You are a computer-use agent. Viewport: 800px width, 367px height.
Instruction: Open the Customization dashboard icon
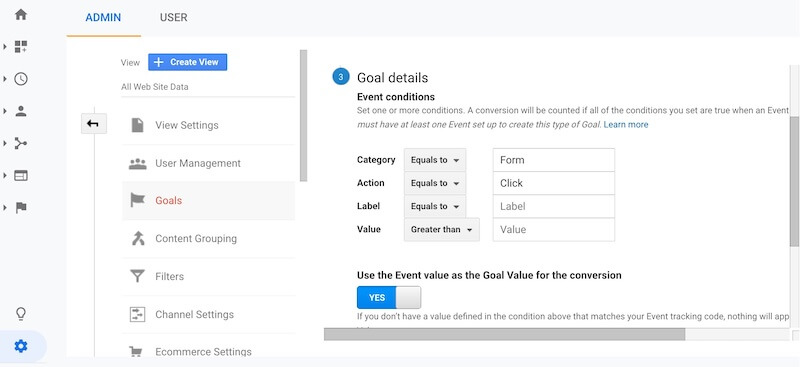(21, 47)
